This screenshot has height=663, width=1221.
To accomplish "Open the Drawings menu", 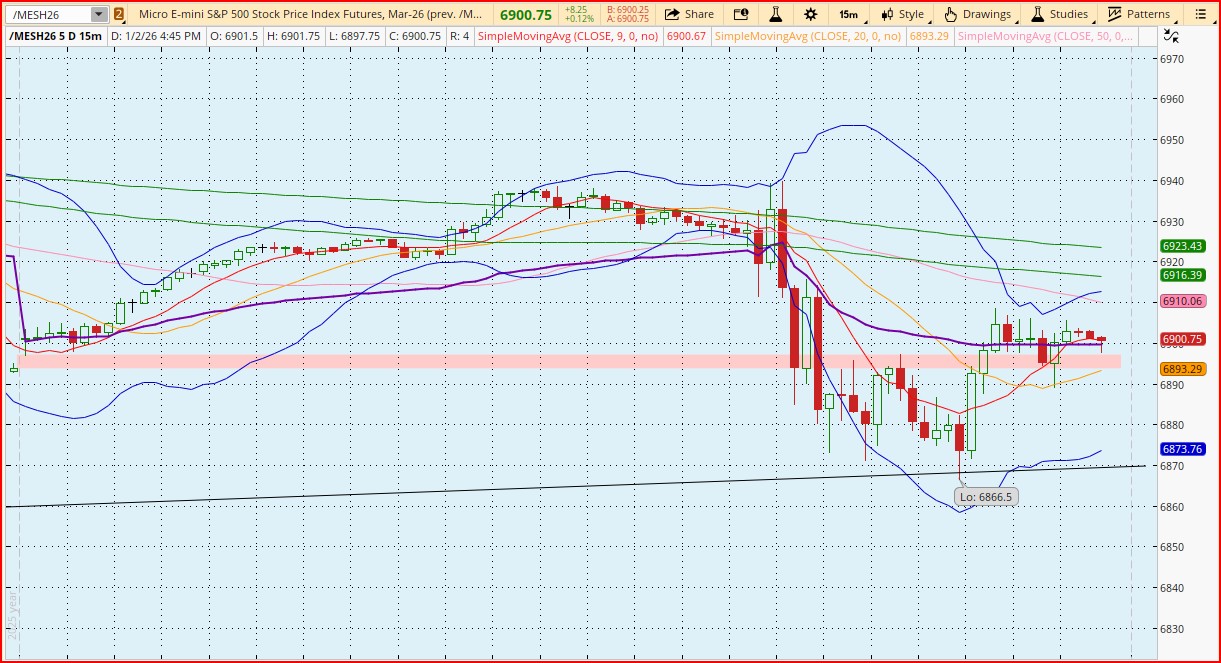I will coord(978,14).
